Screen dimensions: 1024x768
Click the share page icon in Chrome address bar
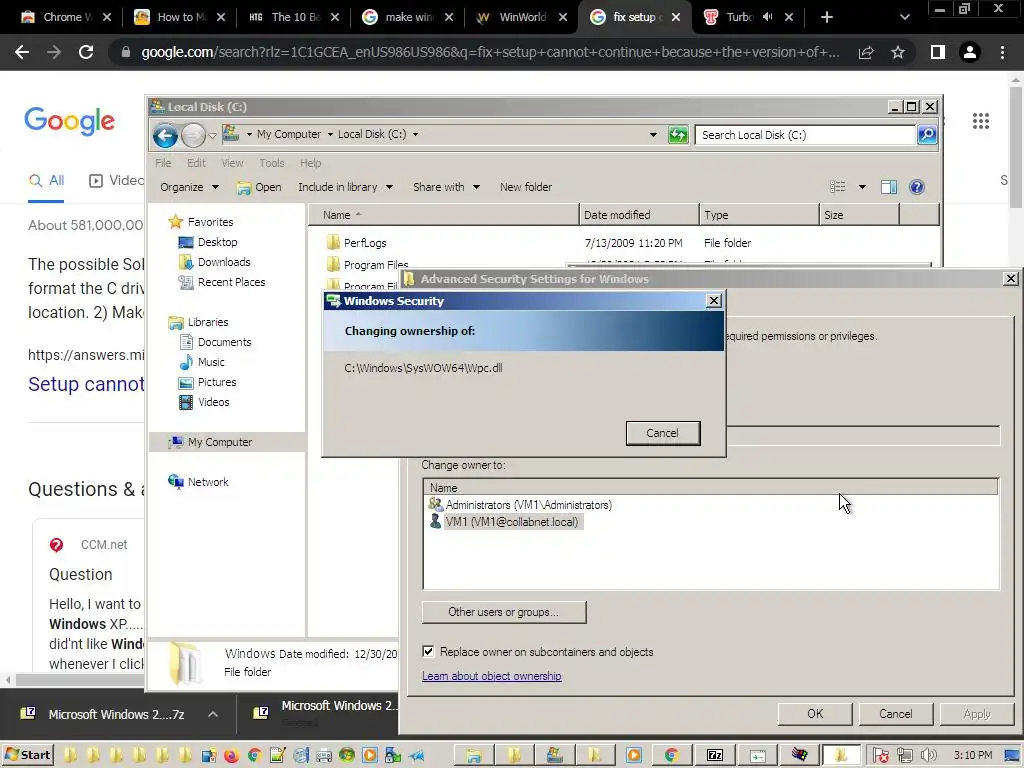coord(867,52)
